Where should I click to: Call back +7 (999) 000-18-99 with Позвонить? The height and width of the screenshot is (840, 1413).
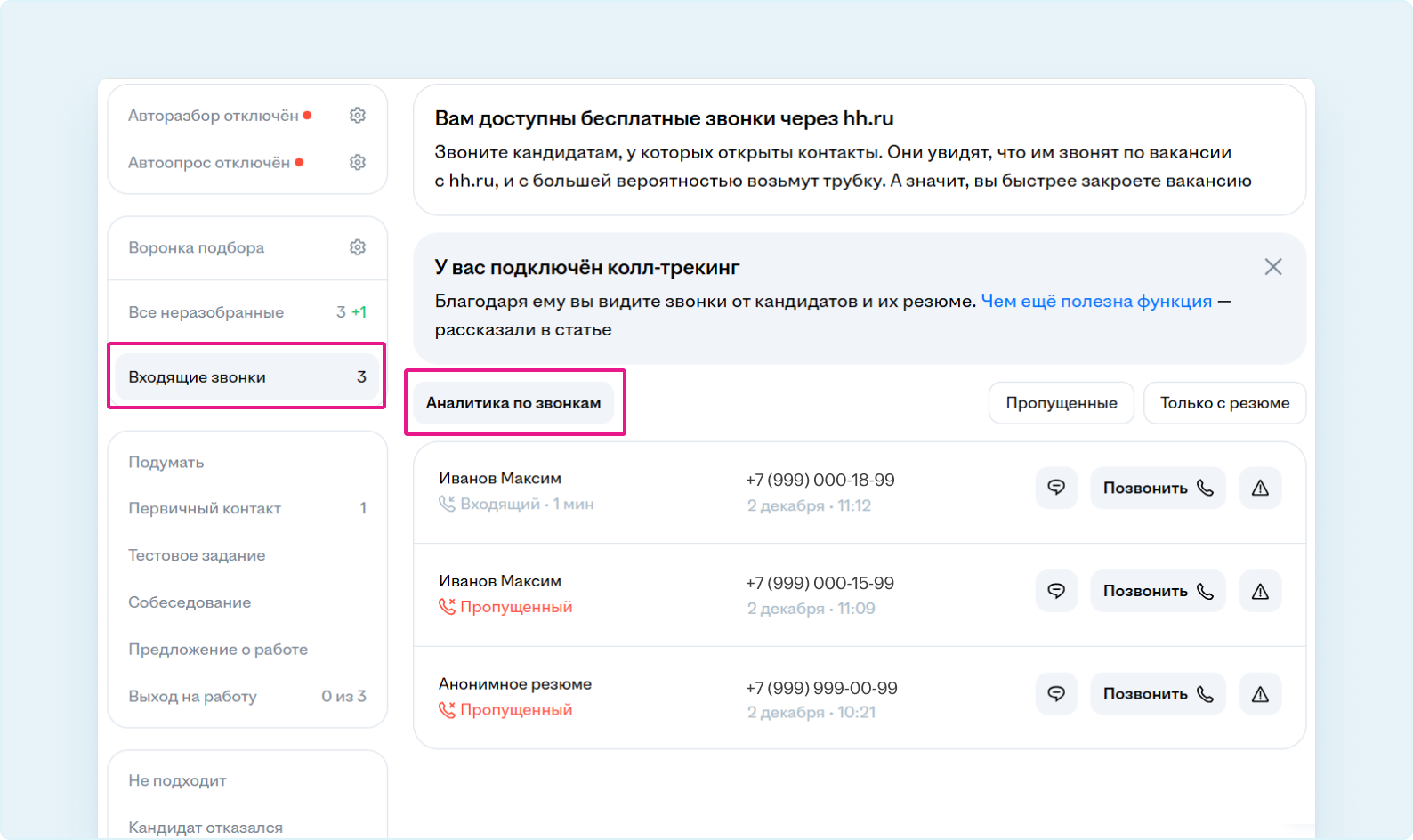coord(1158,488)
